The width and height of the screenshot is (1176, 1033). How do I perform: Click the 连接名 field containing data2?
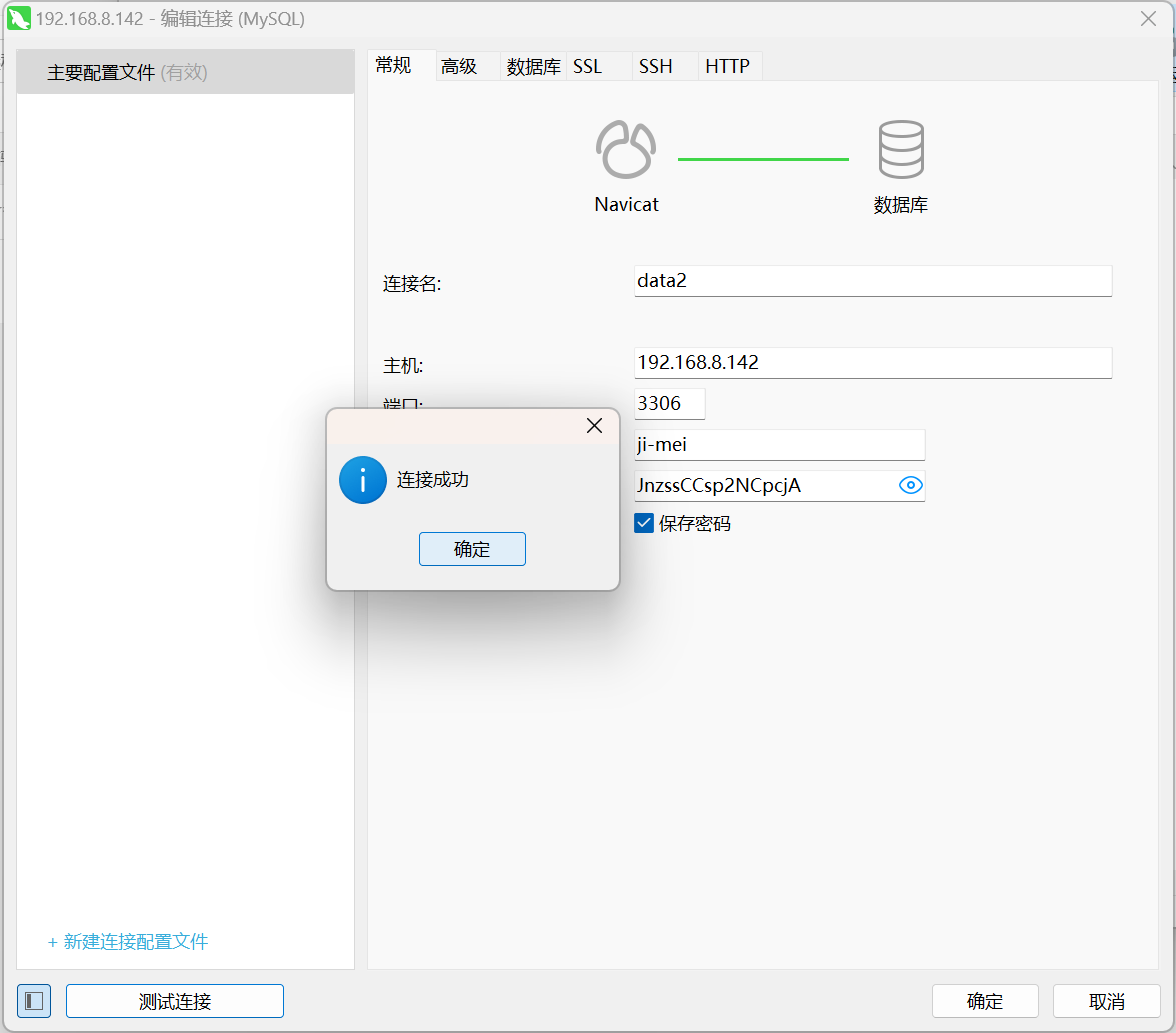(872, 281)
